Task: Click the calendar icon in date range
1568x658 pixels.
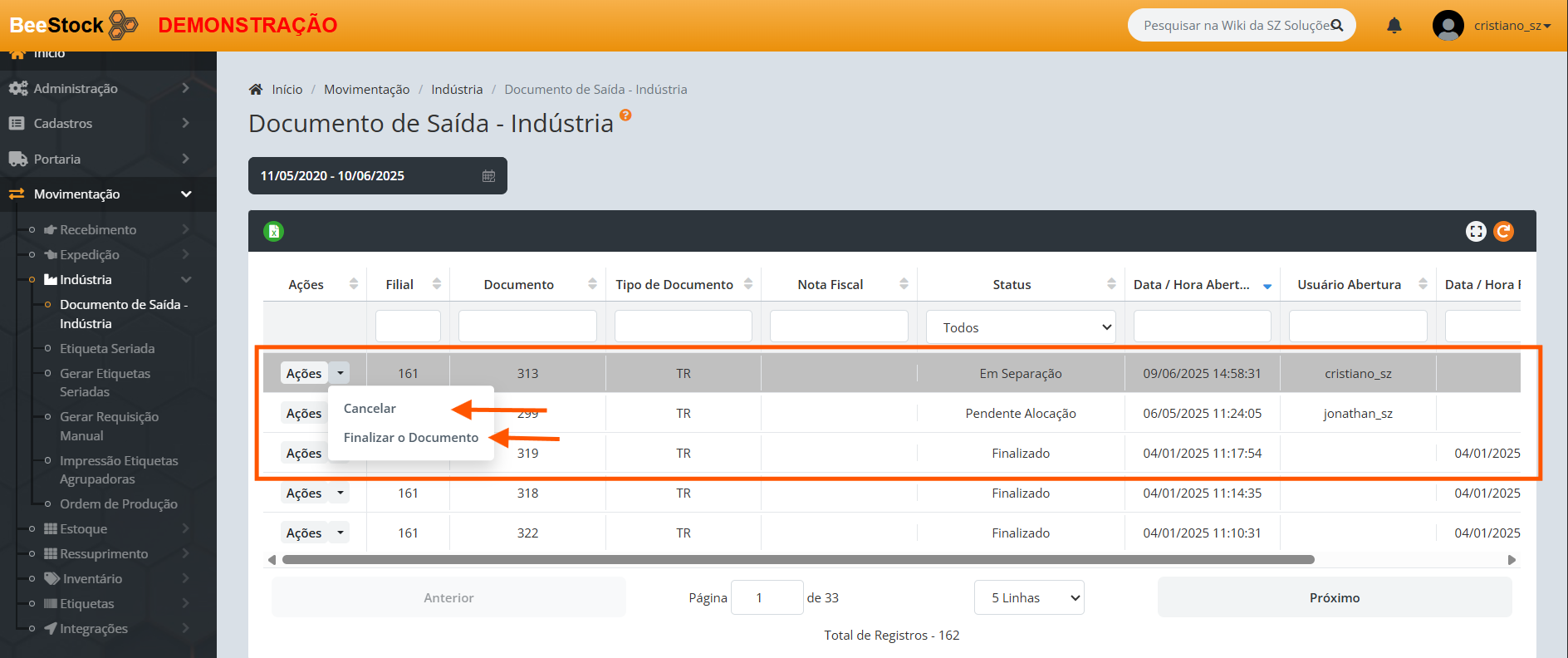Action: point(488,176)
